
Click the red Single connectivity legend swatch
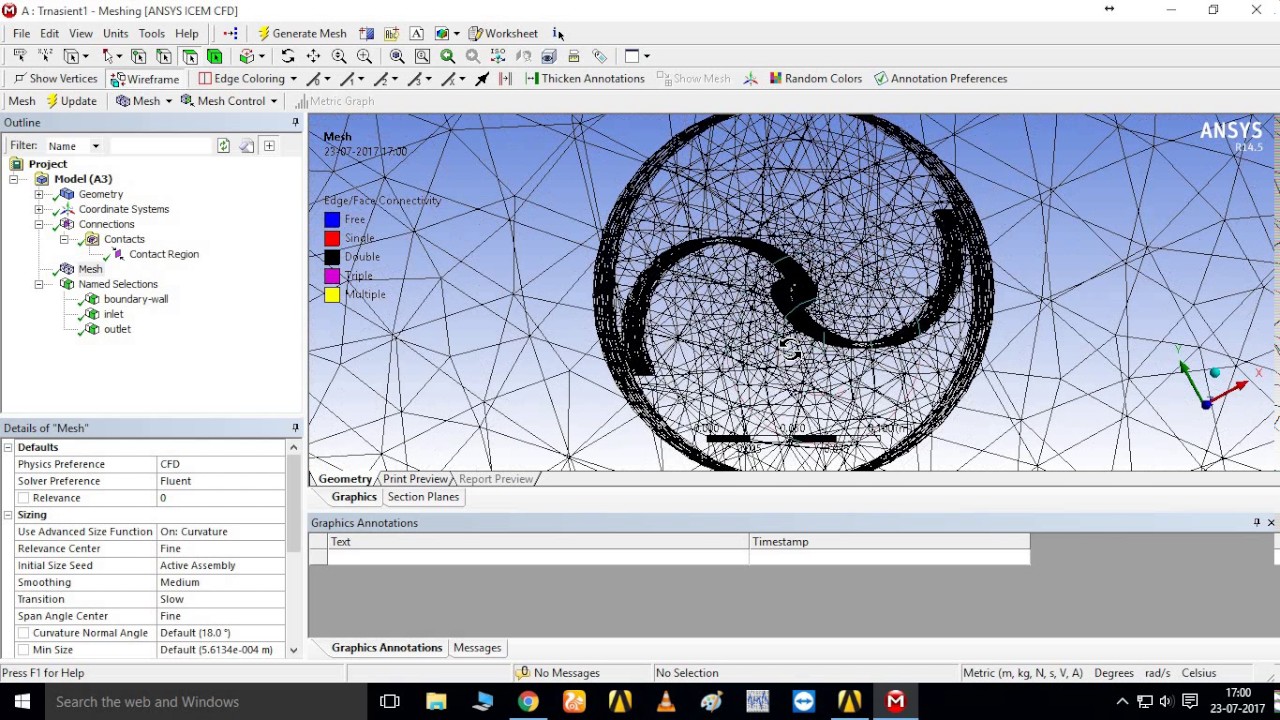[332, 238]
